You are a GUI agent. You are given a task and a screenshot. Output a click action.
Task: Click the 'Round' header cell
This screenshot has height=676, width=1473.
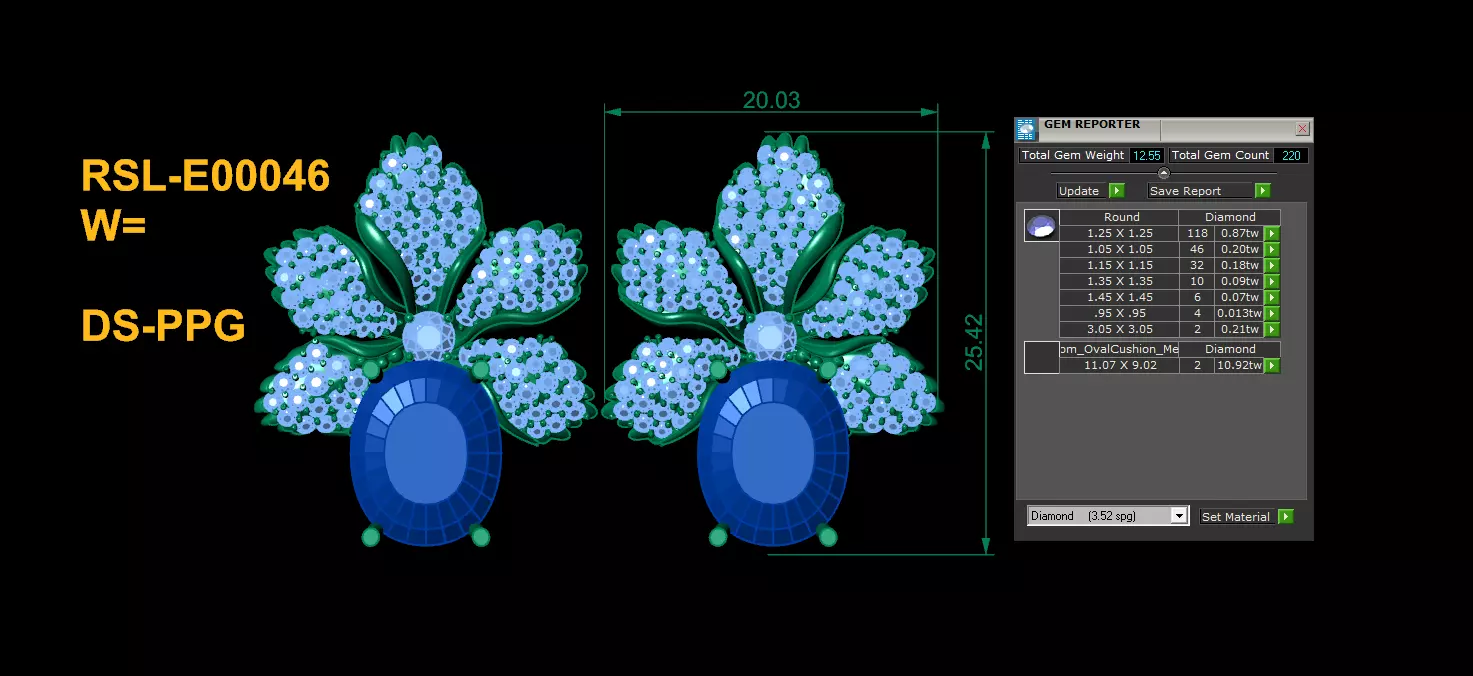click(x=1119, y=217)
